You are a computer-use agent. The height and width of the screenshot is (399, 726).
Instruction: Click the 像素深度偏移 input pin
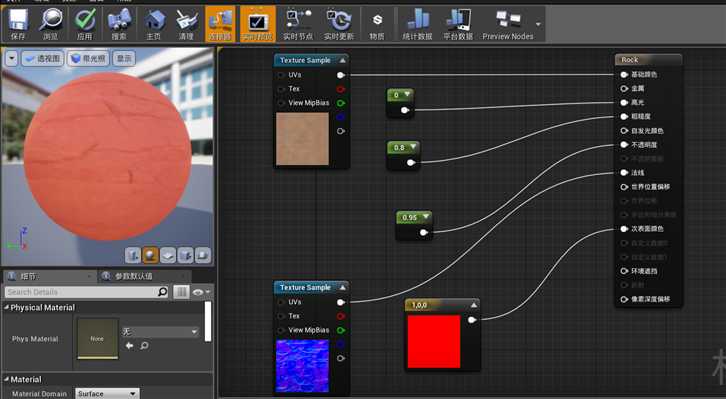point(624,299)
